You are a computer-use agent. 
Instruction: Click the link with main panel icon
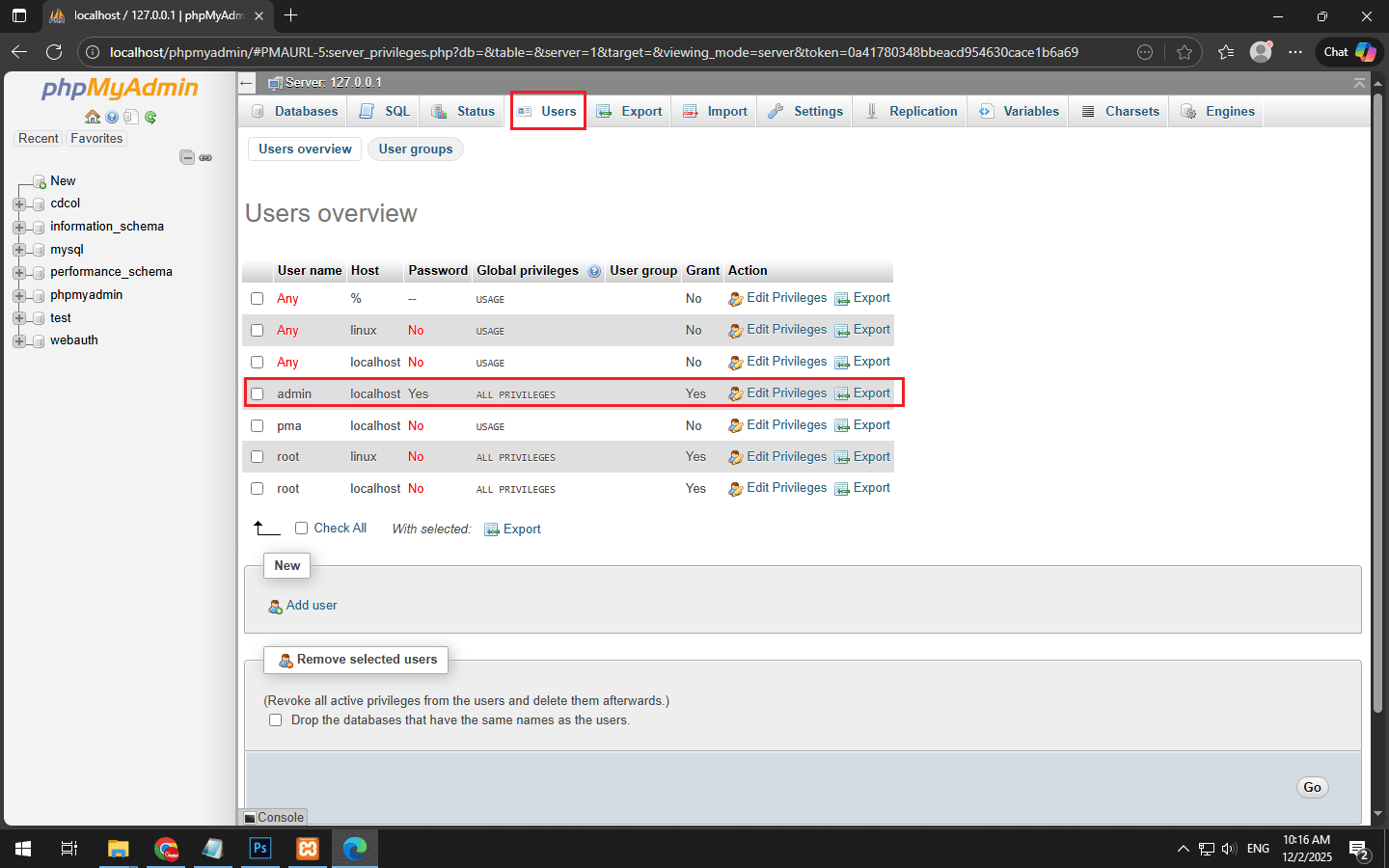(205, 157)
